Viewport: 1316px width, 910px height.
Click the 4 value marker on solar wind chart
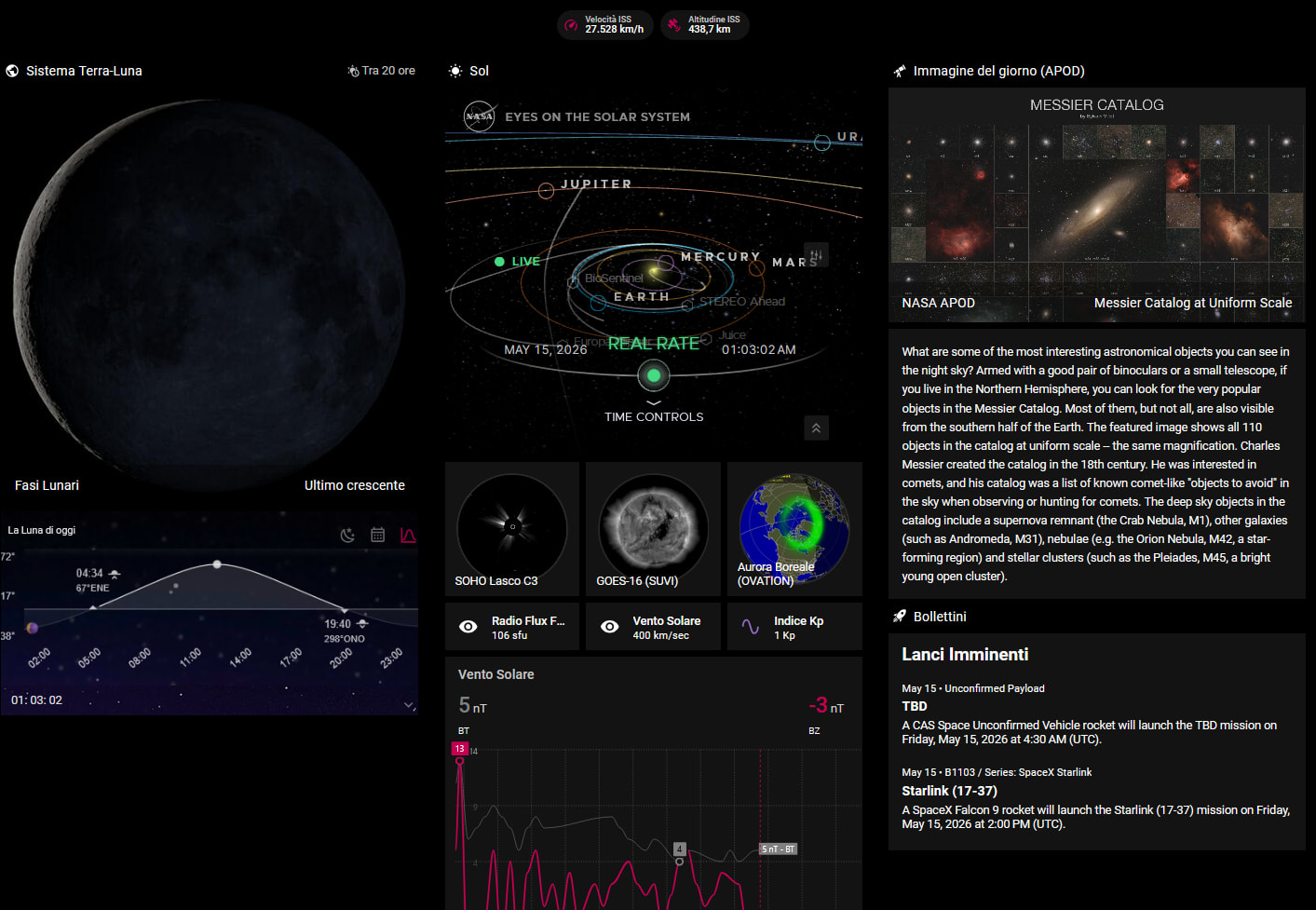click(x=680, y=849)
